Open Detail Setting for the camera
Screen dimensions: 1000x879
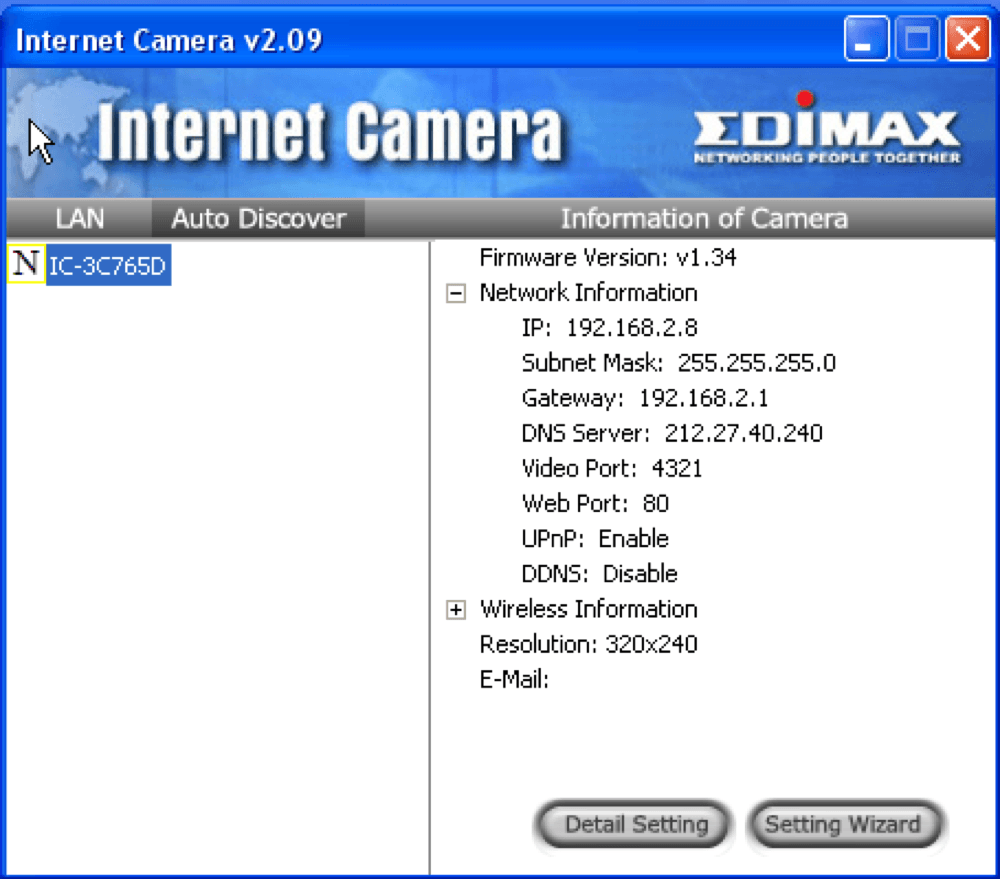(x=635, y=824)
